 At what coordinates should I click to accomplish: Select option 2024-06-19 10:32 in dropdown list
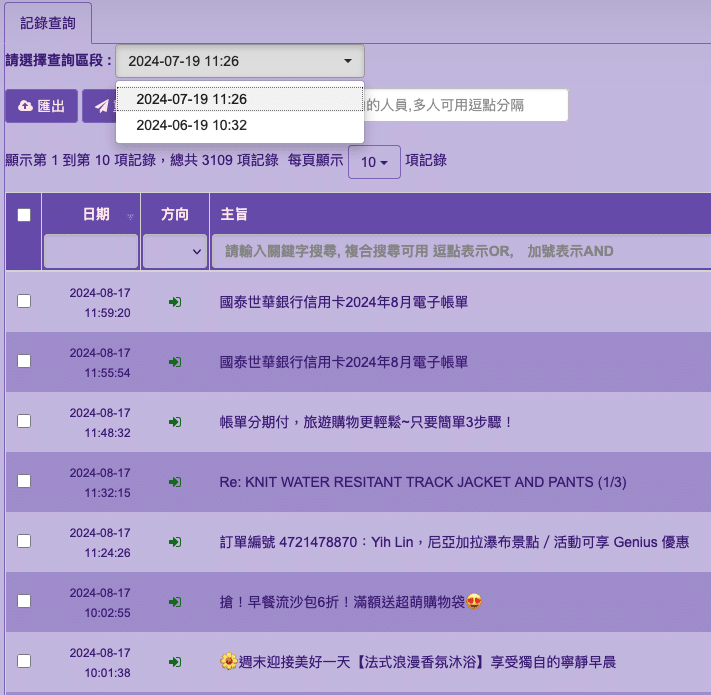point(240,125)
